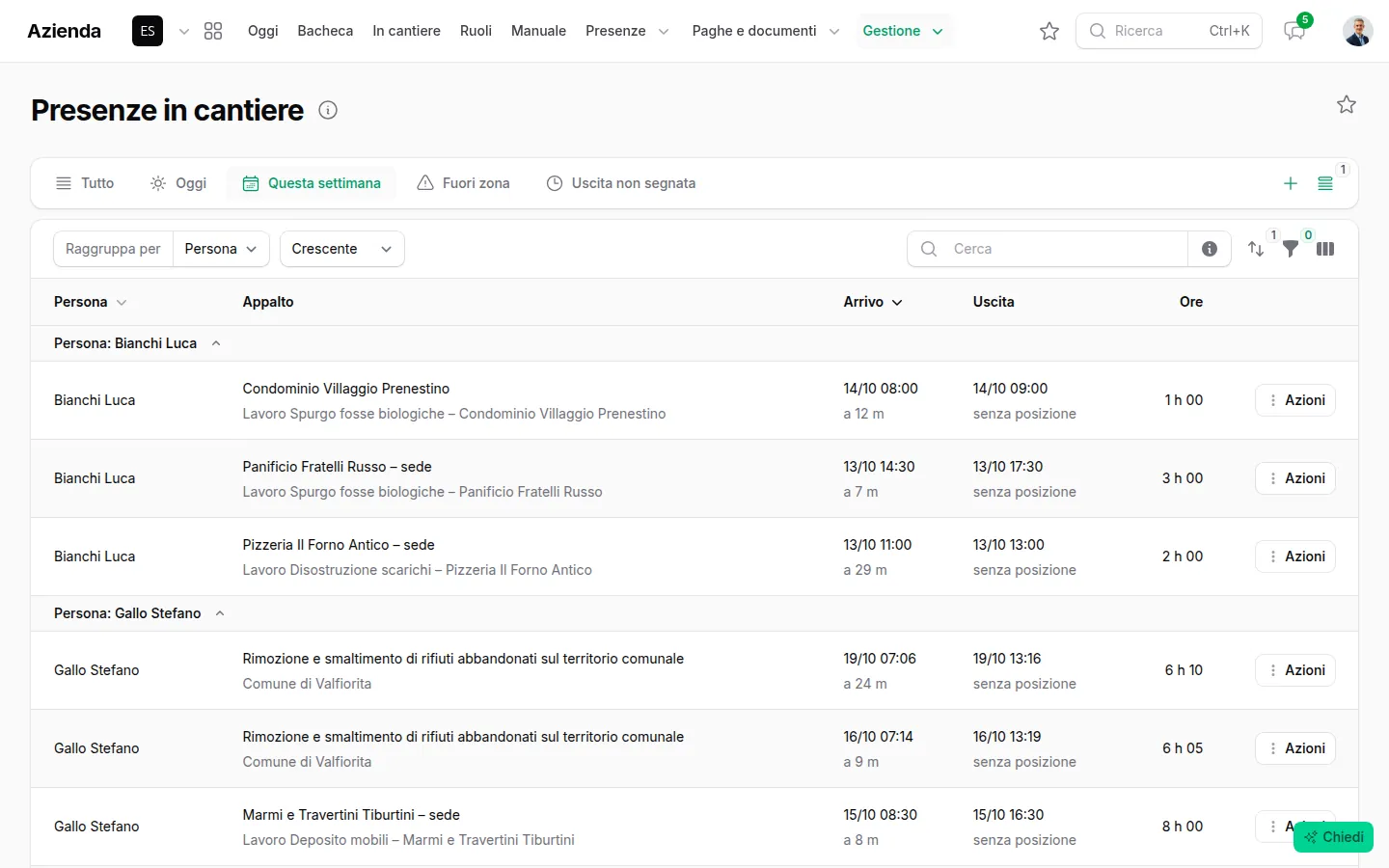
Task: Open the Chiedi assistant button
Action: point(1333,837)
